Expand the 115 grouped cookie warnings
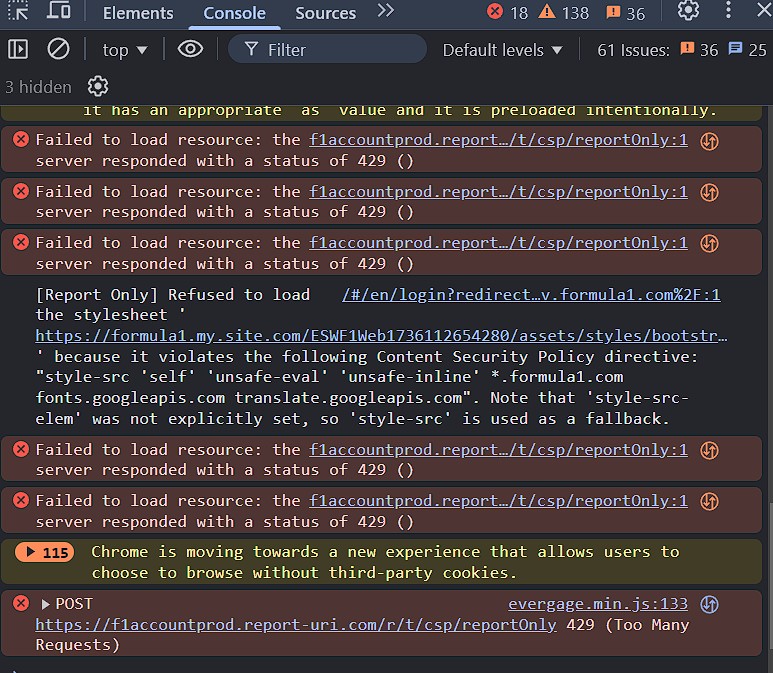773x673 pixels. [44, 552]
